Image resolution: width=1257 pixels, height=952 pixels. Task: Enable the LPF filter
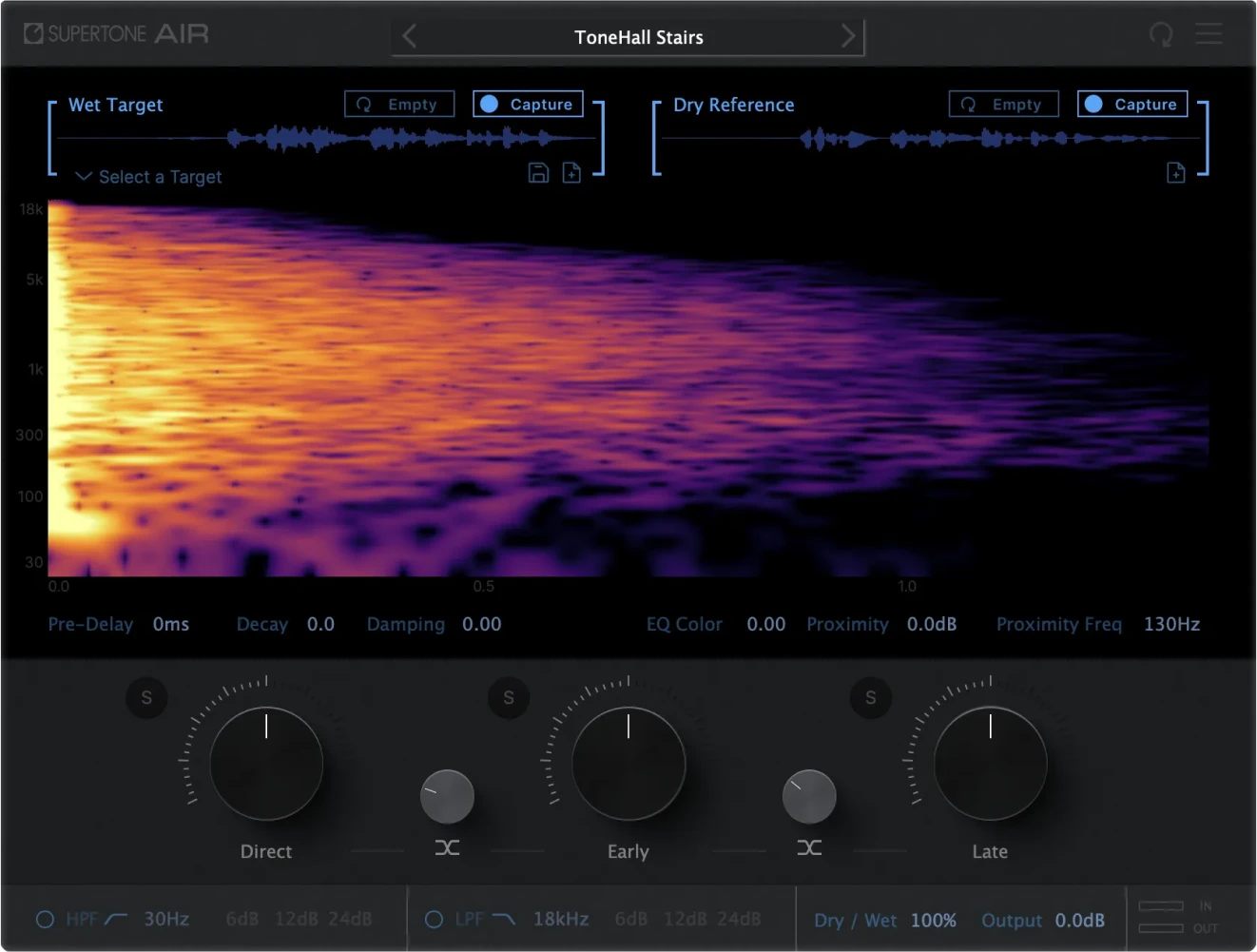coord(434,920)
